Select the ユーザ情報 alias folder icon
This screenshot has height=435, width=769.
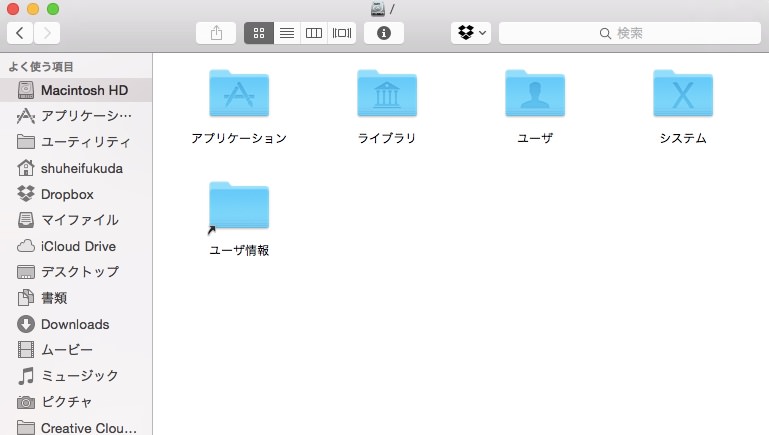pos(239,206)
